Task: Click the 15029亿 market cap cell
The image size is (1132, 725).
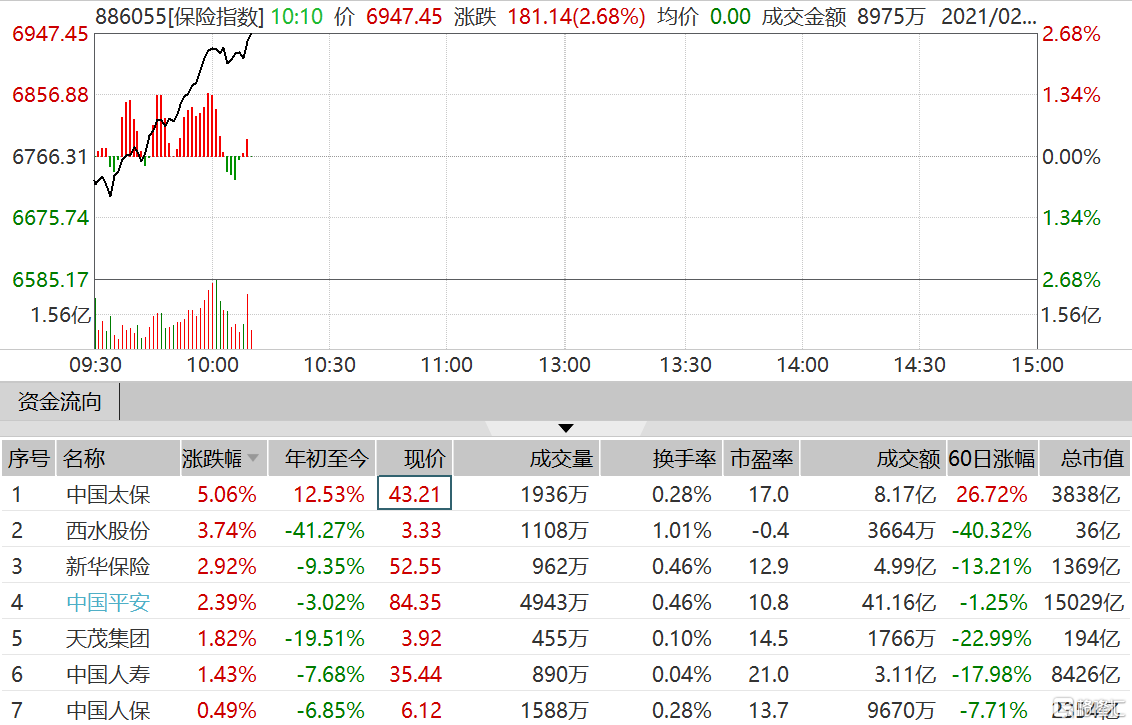Action: [1084, 602]
